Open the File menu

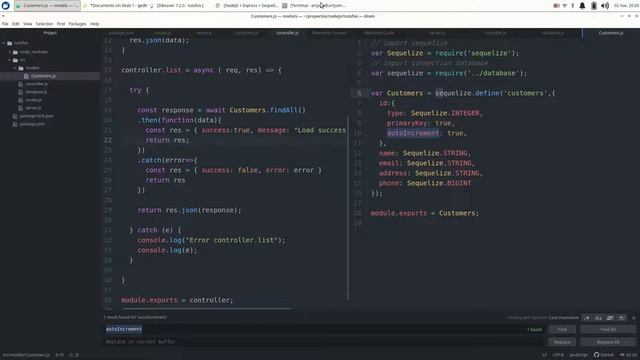5,24
